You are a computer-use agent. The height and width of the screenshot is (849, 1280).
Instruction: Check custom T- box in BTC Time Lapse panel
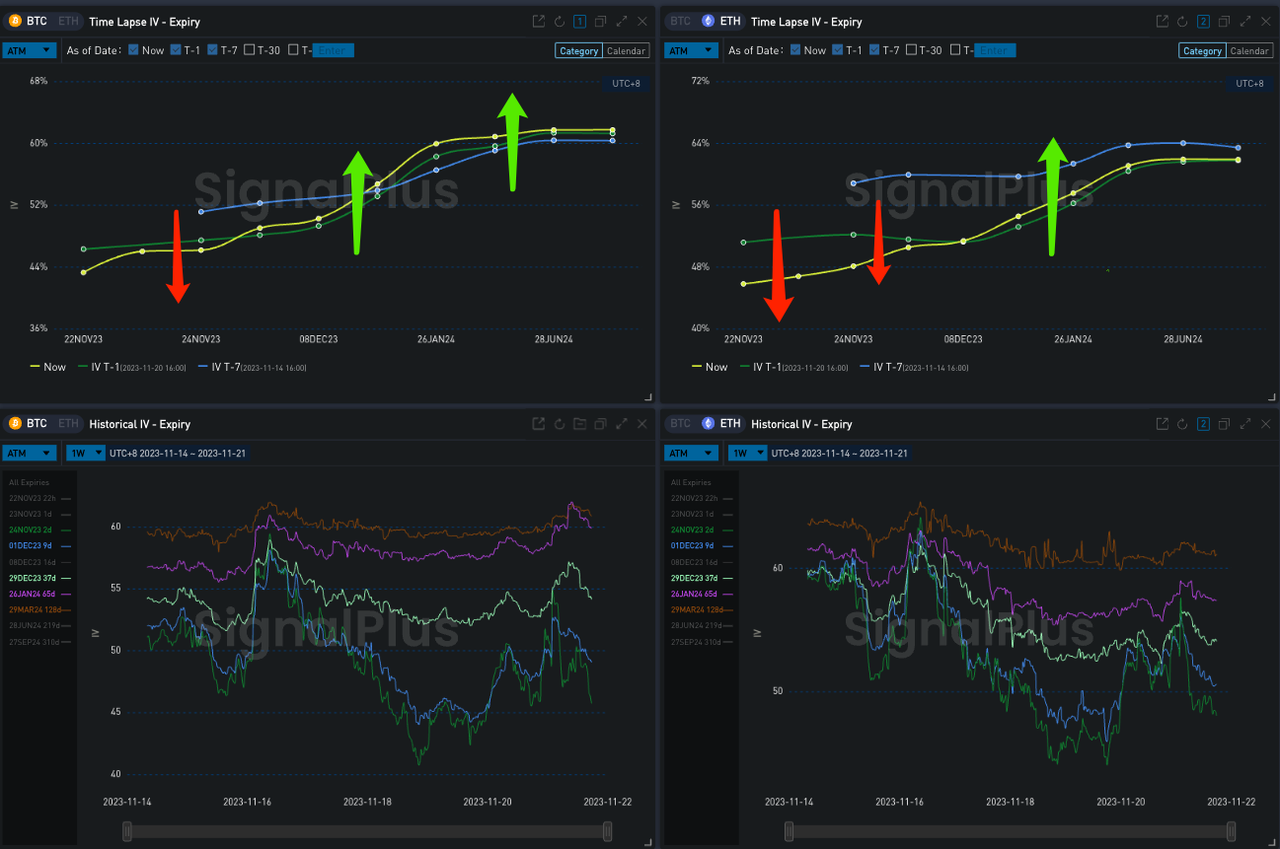295,50
